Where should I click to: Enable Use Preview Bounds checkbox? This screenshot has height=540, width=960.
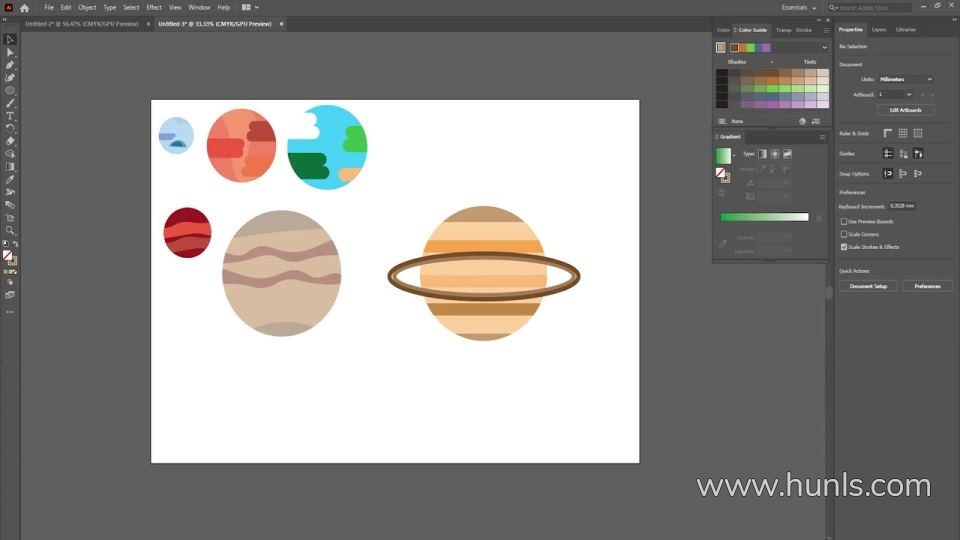click(844, 222)
